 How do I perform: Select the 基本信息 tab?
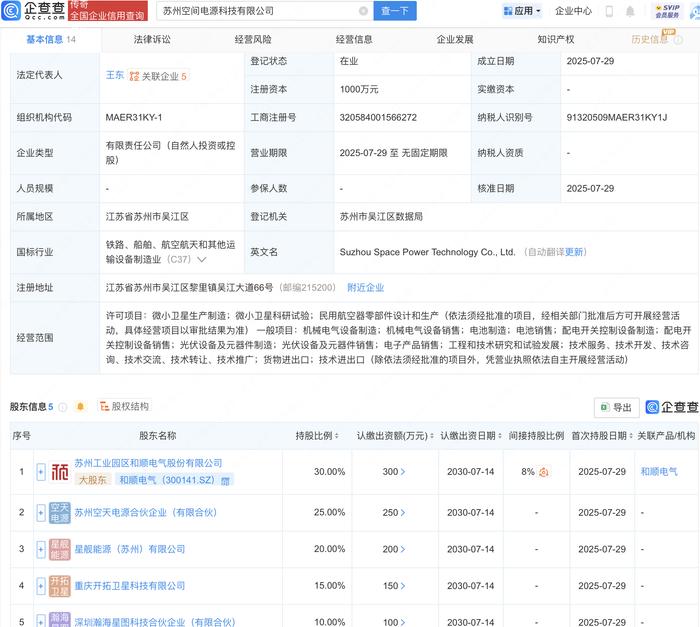pos(50,40)
